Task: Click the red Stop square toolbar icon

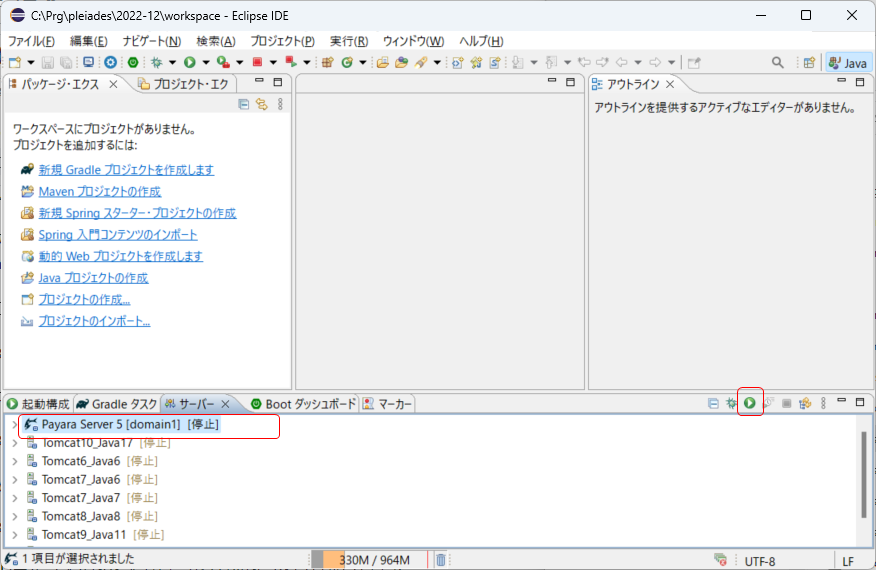Action: tap(258, 62)
